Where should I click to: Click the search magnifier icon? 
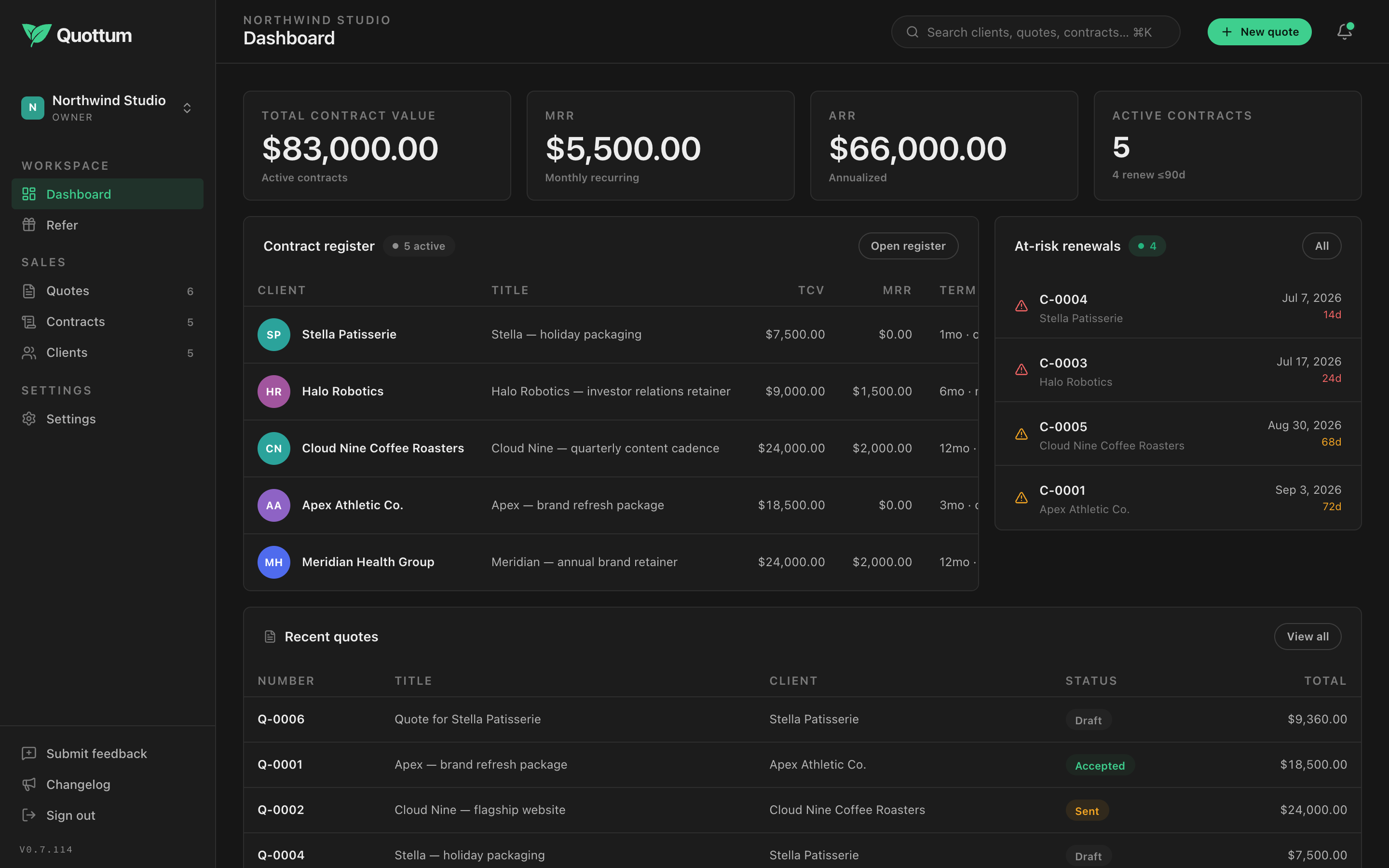point(912,32)
